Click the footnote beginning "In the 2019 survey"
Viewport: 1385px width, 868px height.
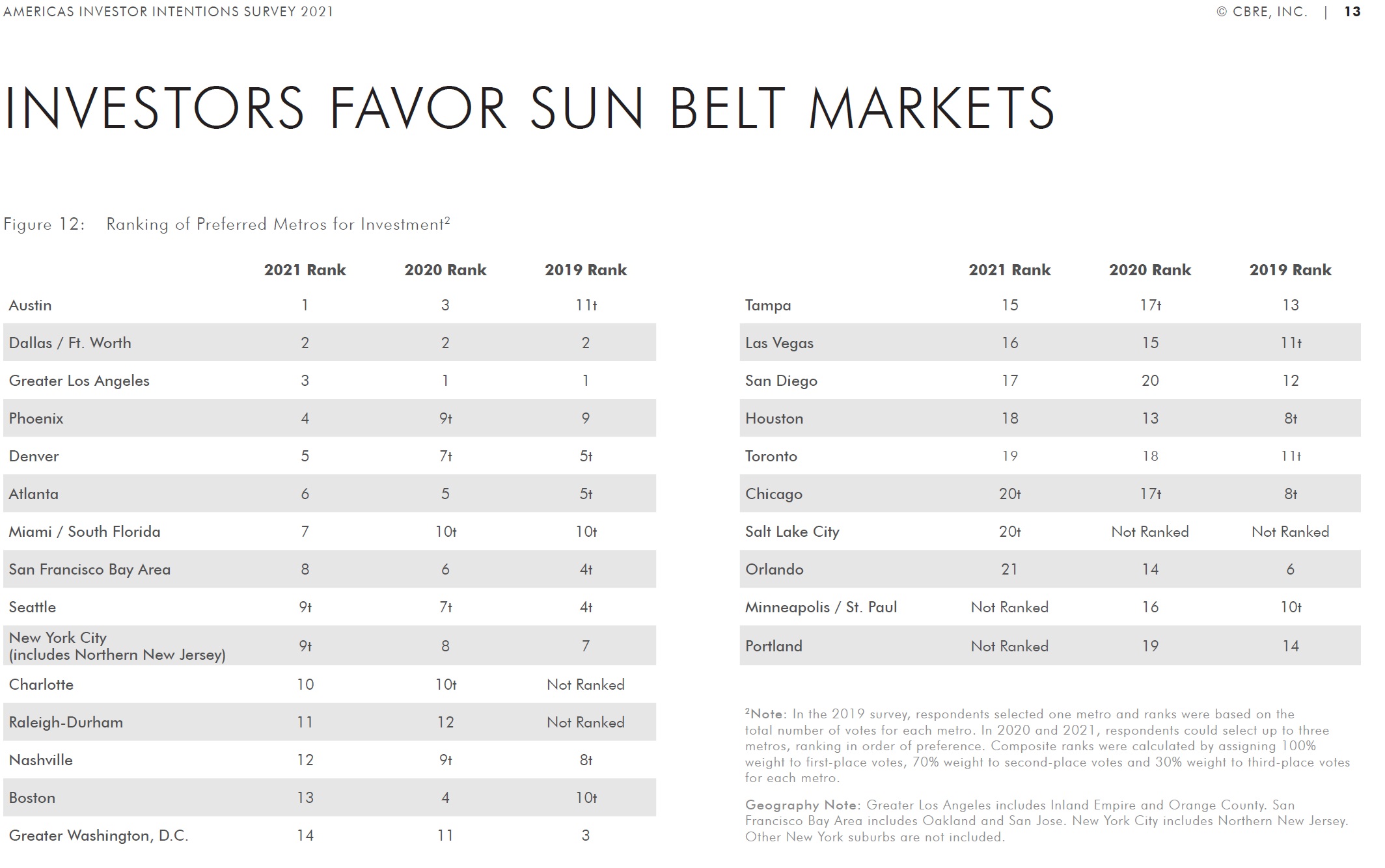pos(1047,746)
